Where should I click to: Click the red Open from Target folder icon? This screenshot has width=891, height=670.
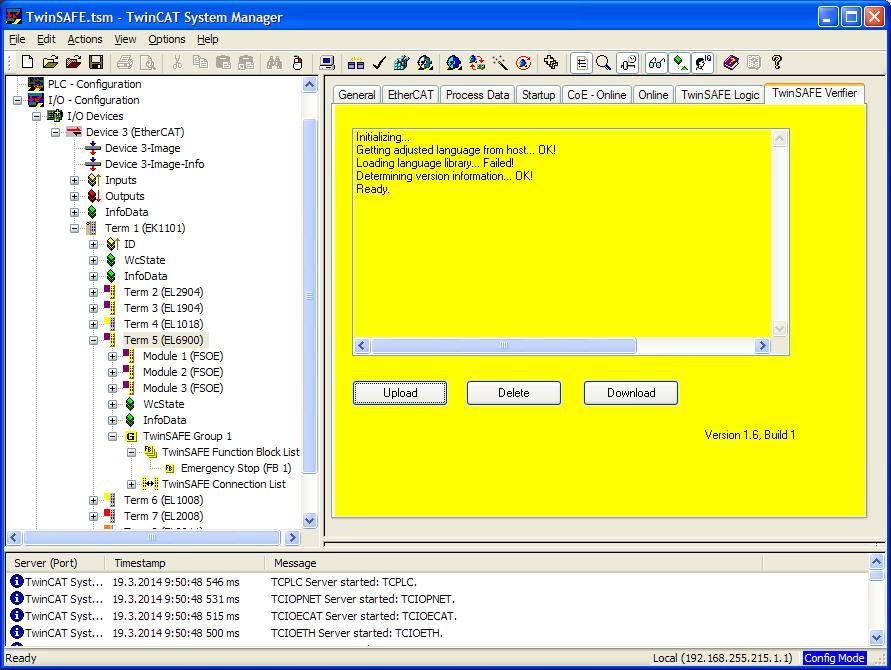point(73,63)
